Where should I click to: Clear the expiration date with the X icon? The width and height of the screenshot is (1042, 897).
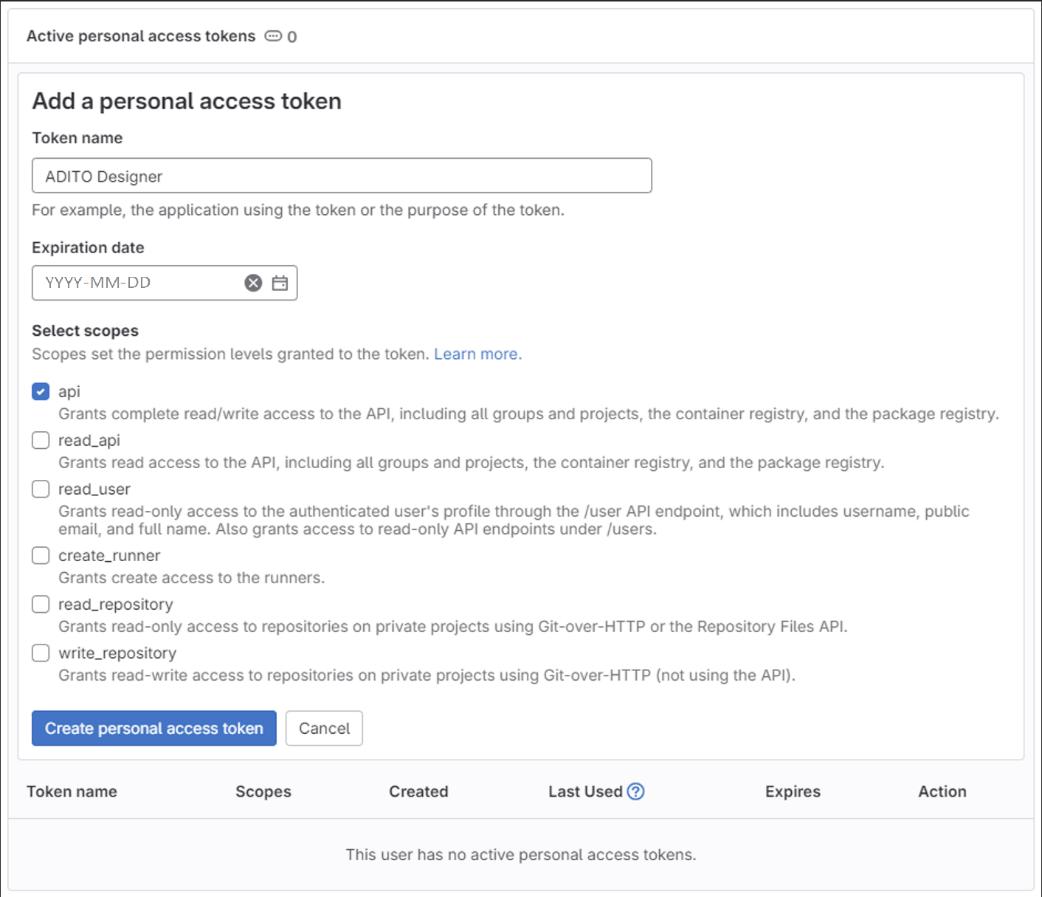point(253,283)
